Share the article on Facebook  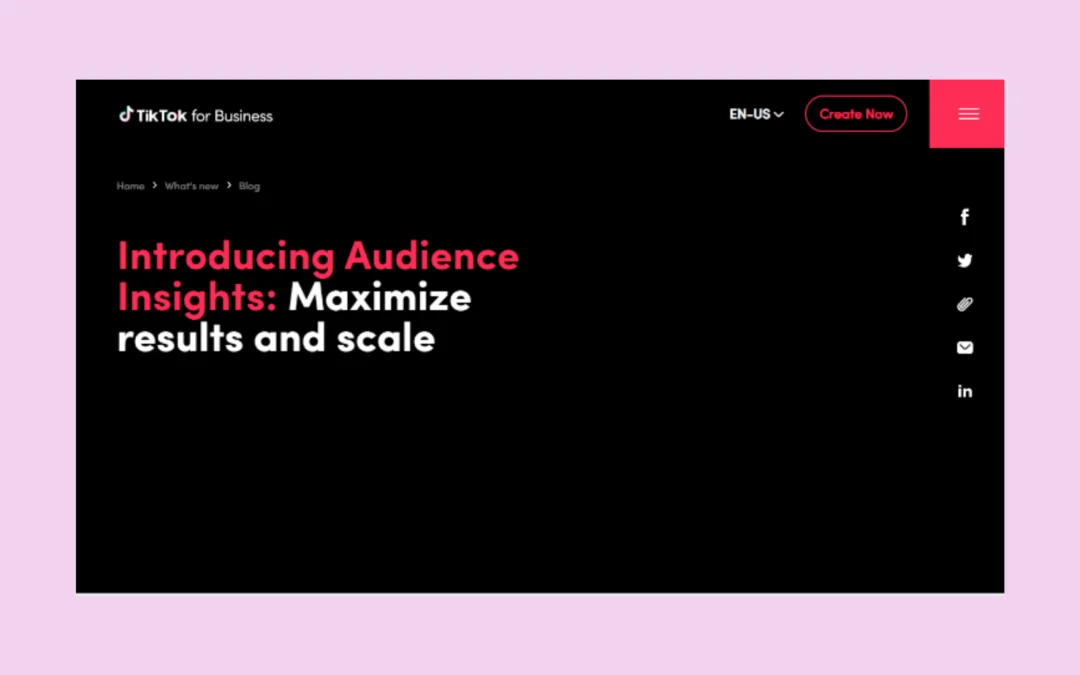(964, 217)
